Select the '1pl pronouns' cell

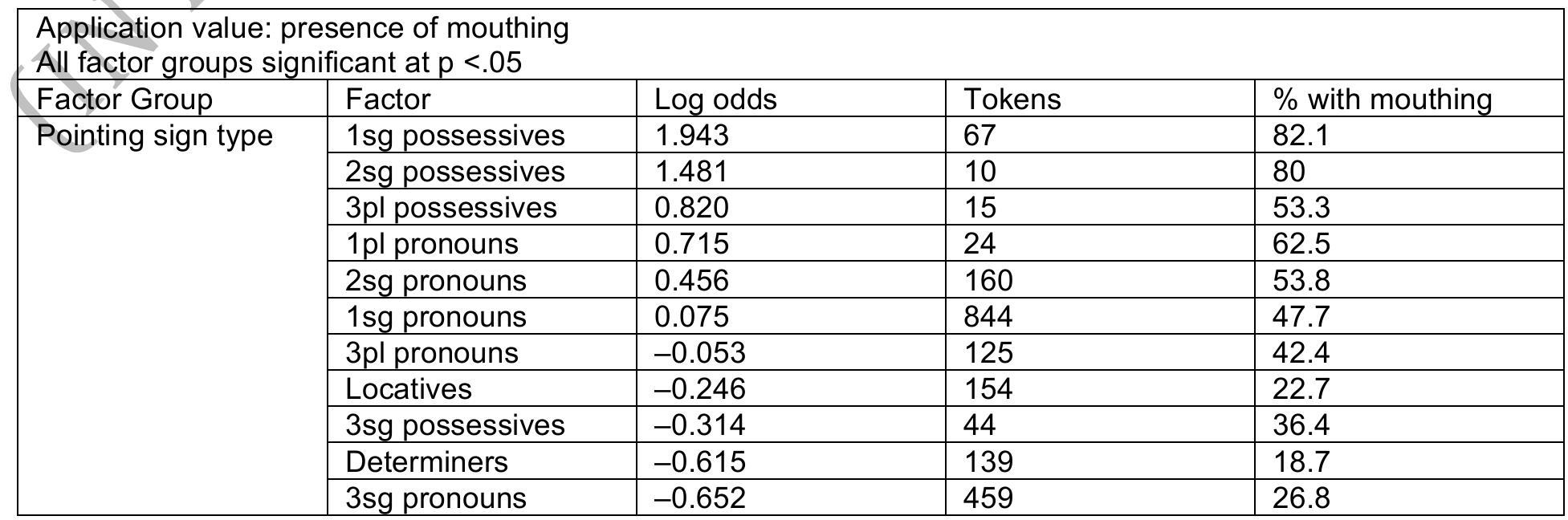pos(482,243)
